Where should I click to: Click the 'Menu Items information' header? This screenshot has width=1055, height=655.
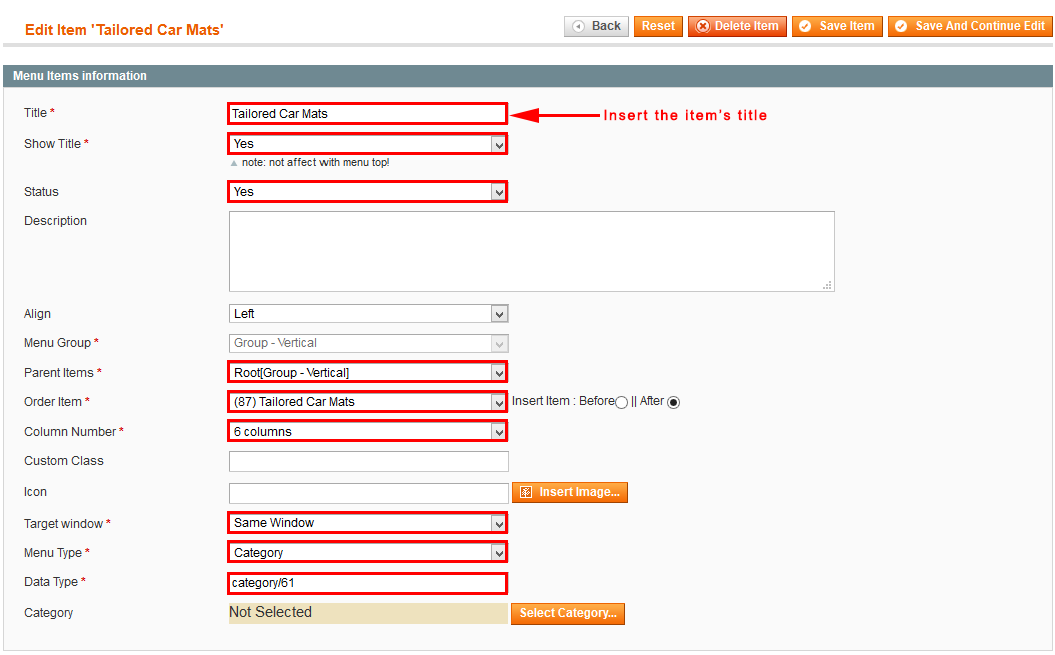coord(80,76)
